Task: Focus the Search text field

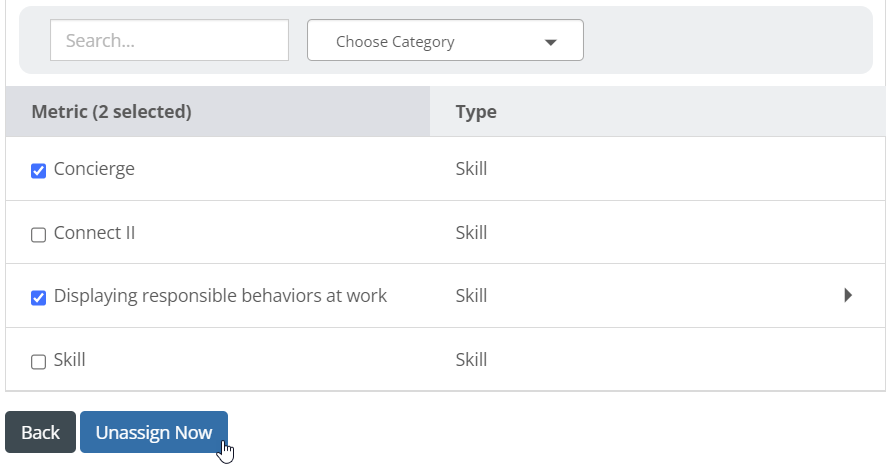Action: pyautogui.click(x=170, y=40)
